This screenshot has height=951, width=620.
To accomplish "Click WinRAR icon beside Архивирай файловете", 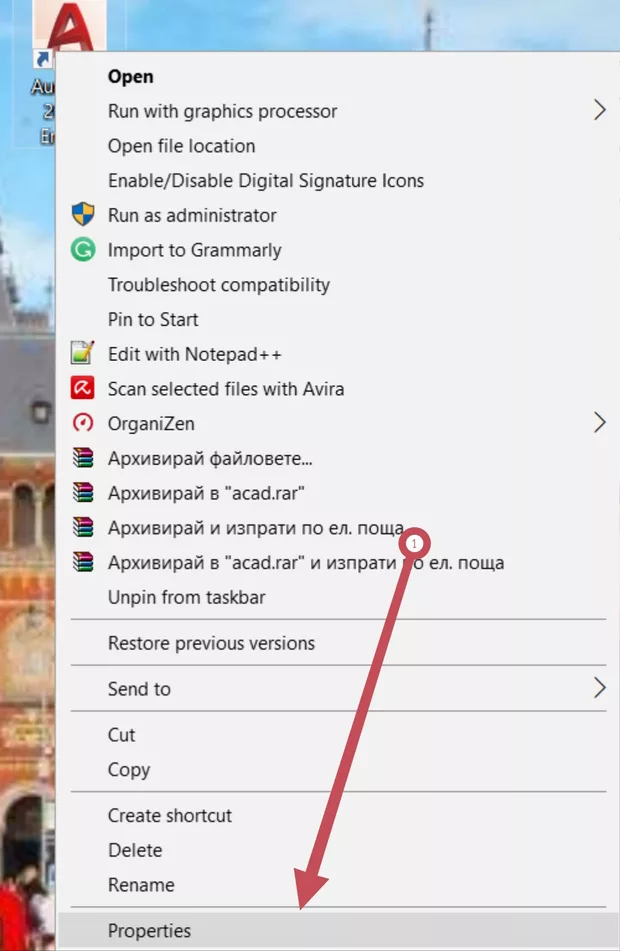I will click(83, 457).
